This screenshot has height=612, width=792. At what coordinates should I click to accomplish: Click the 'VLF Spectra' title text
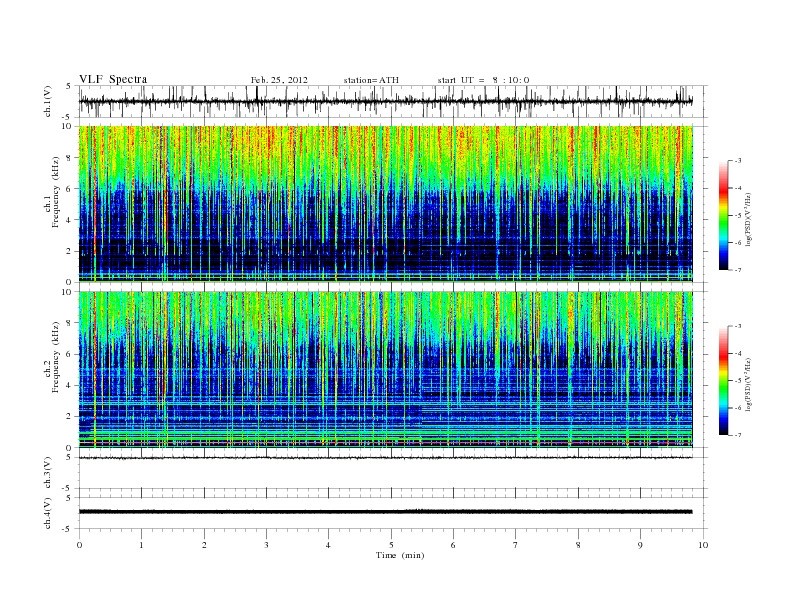(x=113, y=79)
